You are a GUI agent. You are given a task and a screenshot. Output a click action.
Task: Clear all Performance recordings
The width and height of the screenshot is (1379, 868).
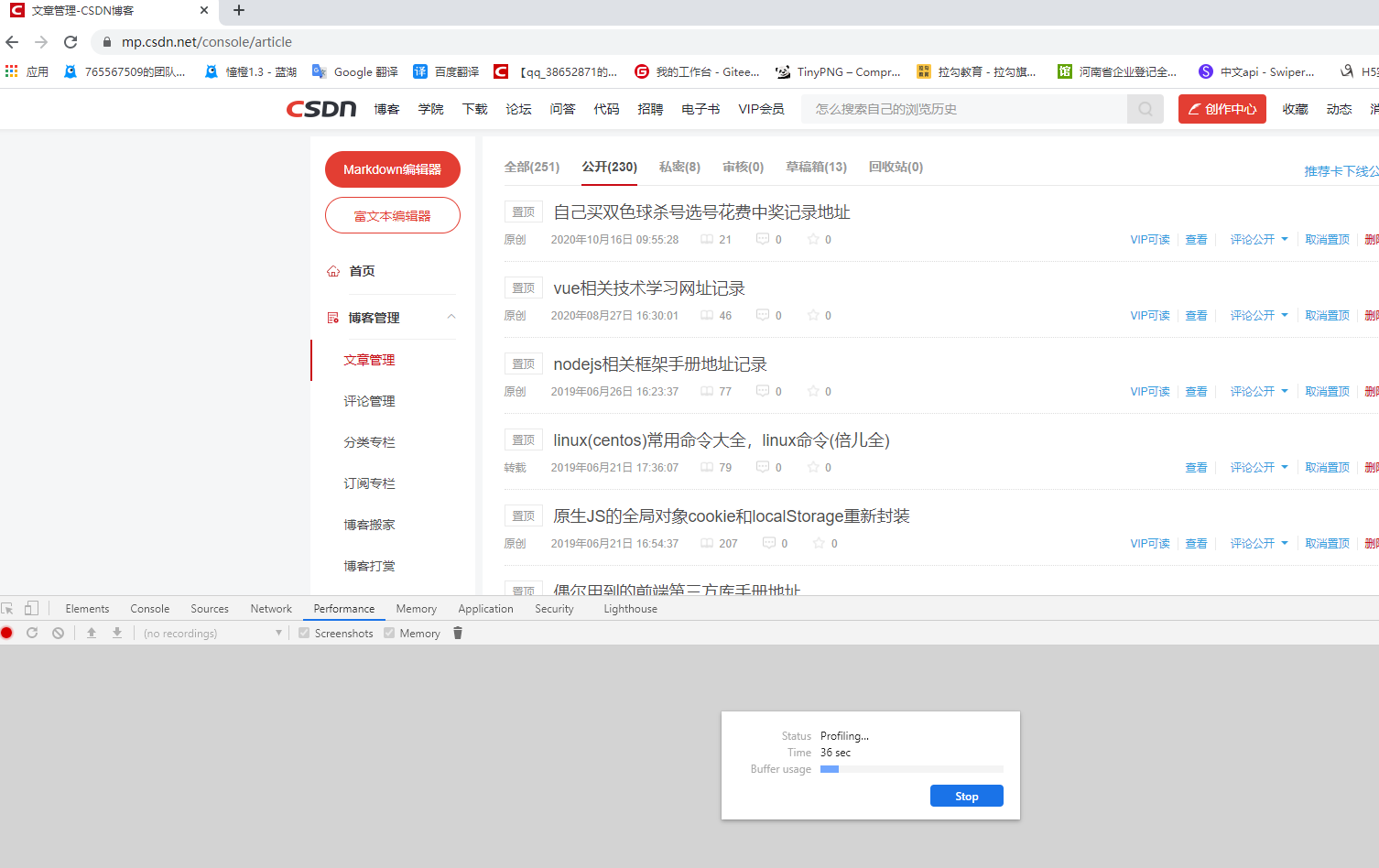point(57,633)
